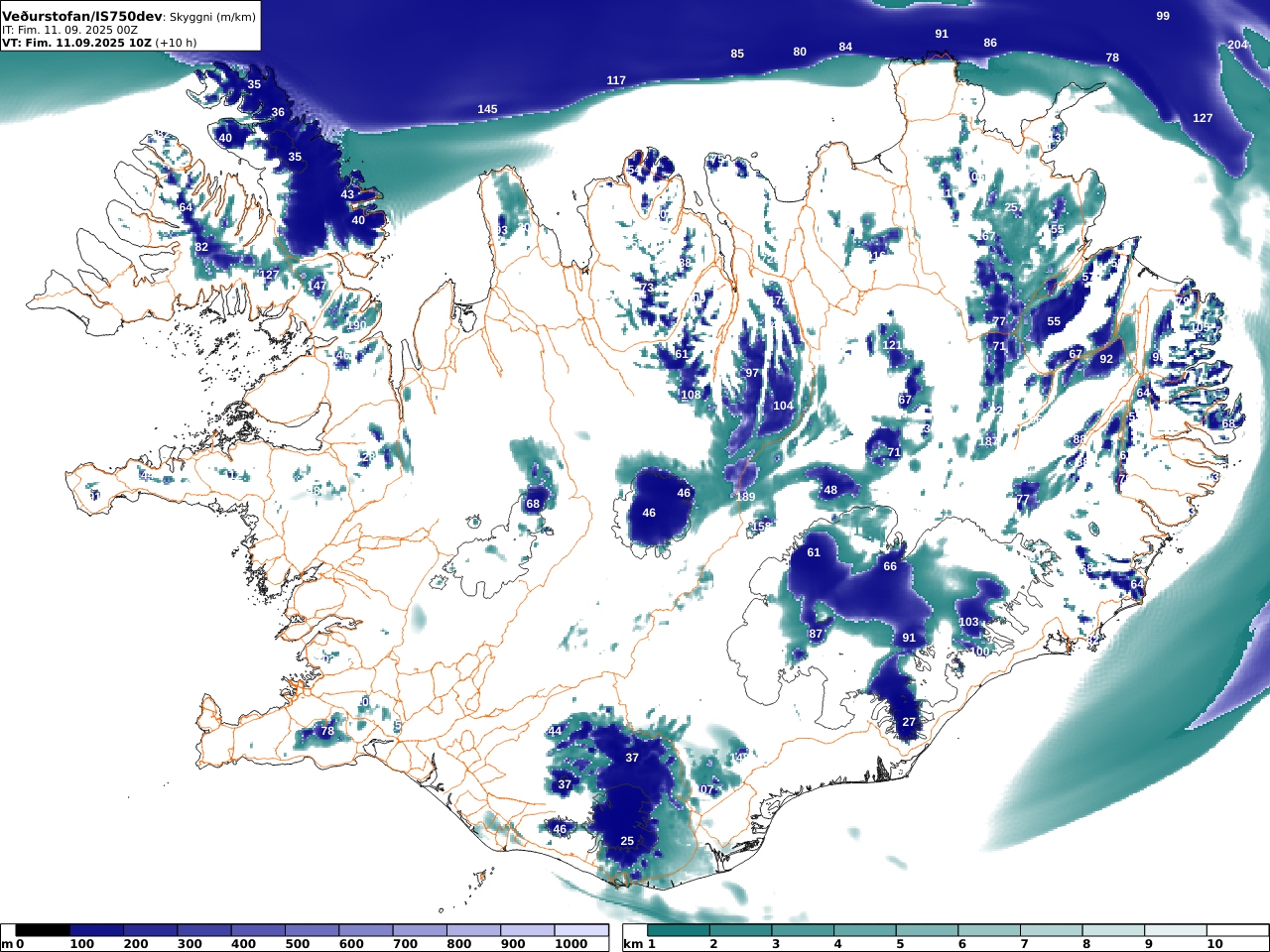Click the '204' visibility value
The width and height of the screenshot is (1270, 952).
pyautogui.click(x=1237, y=45)
